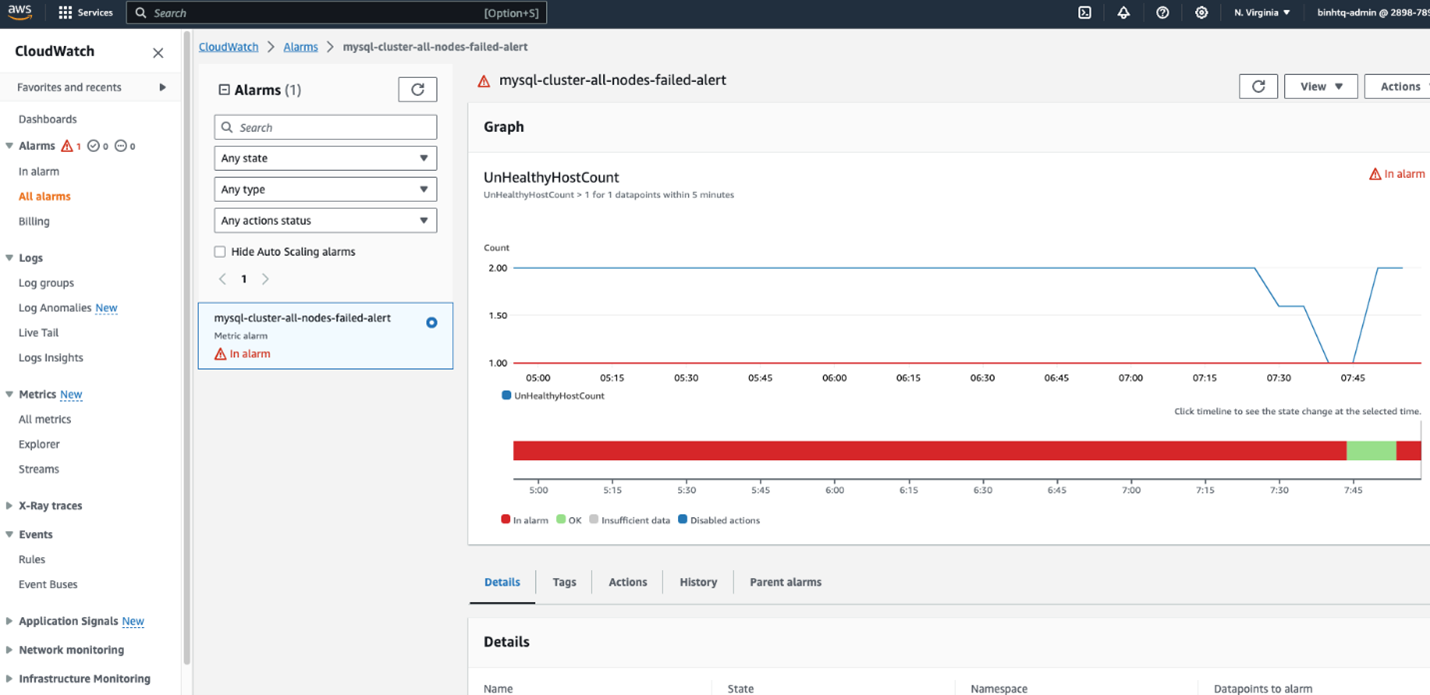Image resolution: width=1430 pixels, height=695 pixels.
Task: Collapse the Events section
Action: click(10, 535)
